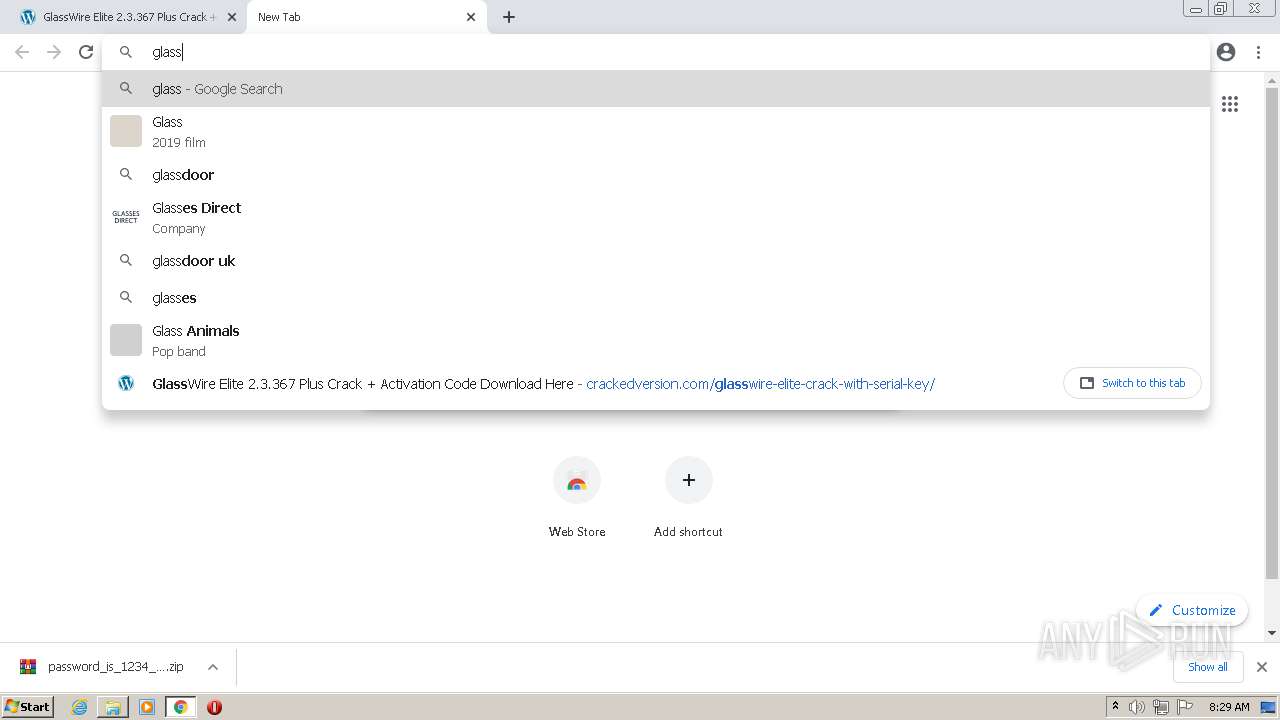Viewport: 1280px width, 720px height.
Task: Open the volume speaker tray icon
Action: tap(1137, 707)
